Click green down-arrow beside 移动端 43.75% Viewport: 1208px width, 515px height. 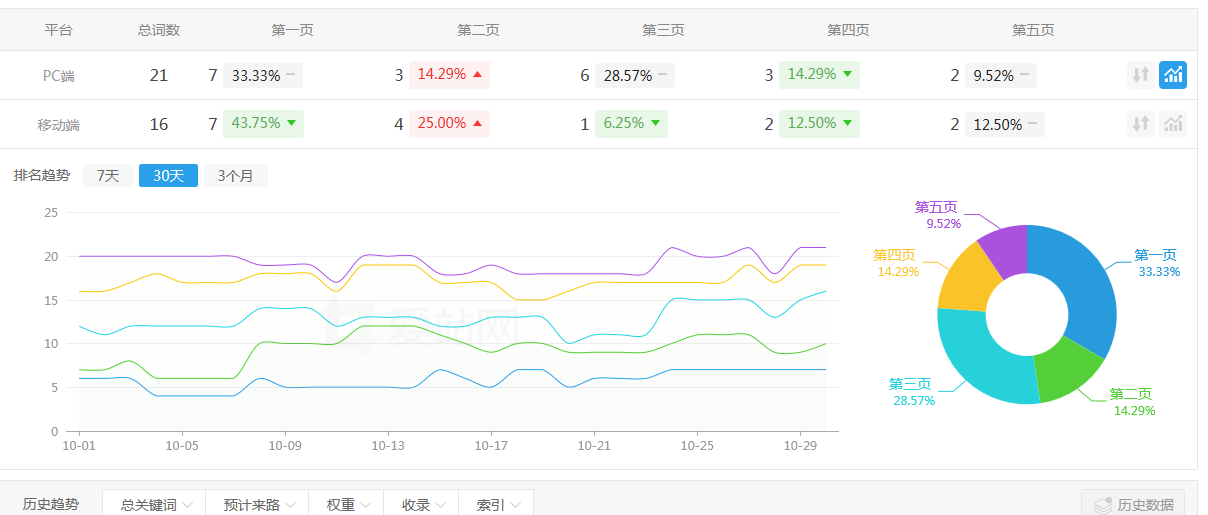[291, 124]
